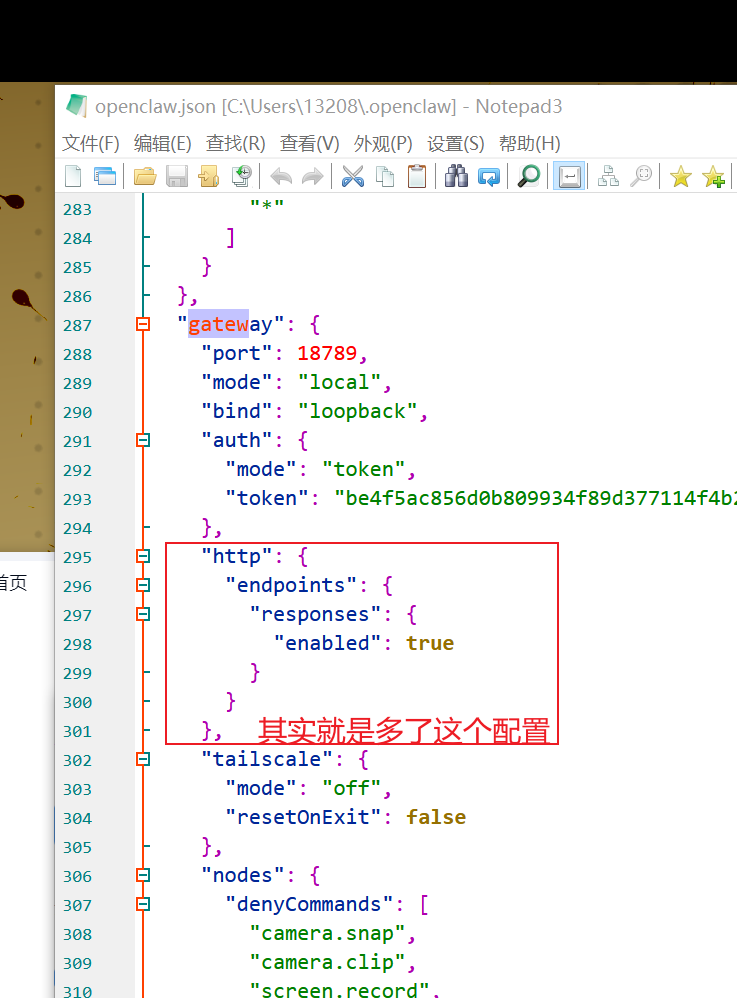Click the save-as toolbar icon
737x998 pixels.
pyautogui.click(x=209, y=176)
